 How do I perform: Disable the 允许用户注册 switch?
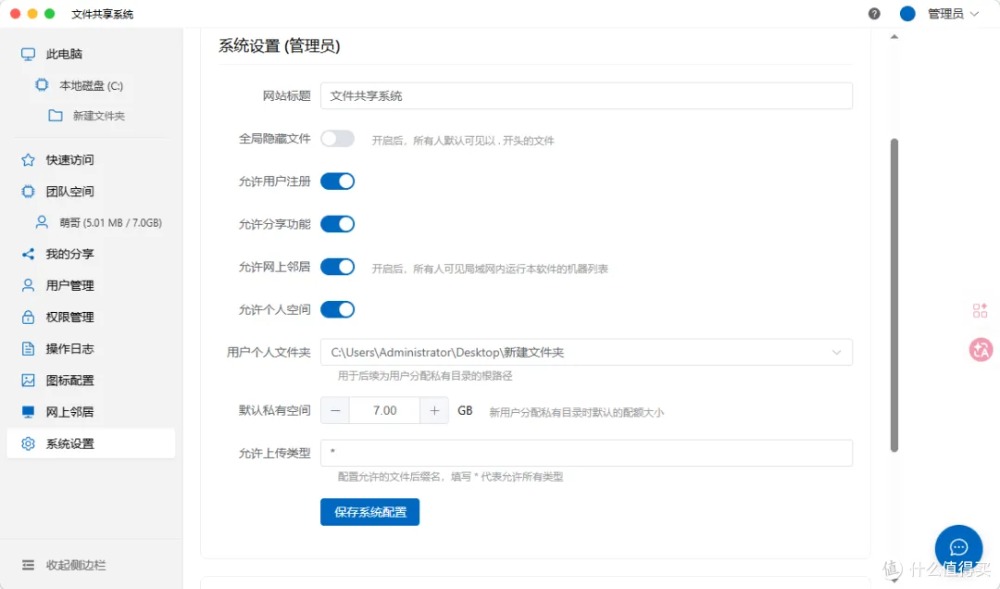[x=337, y=181]
